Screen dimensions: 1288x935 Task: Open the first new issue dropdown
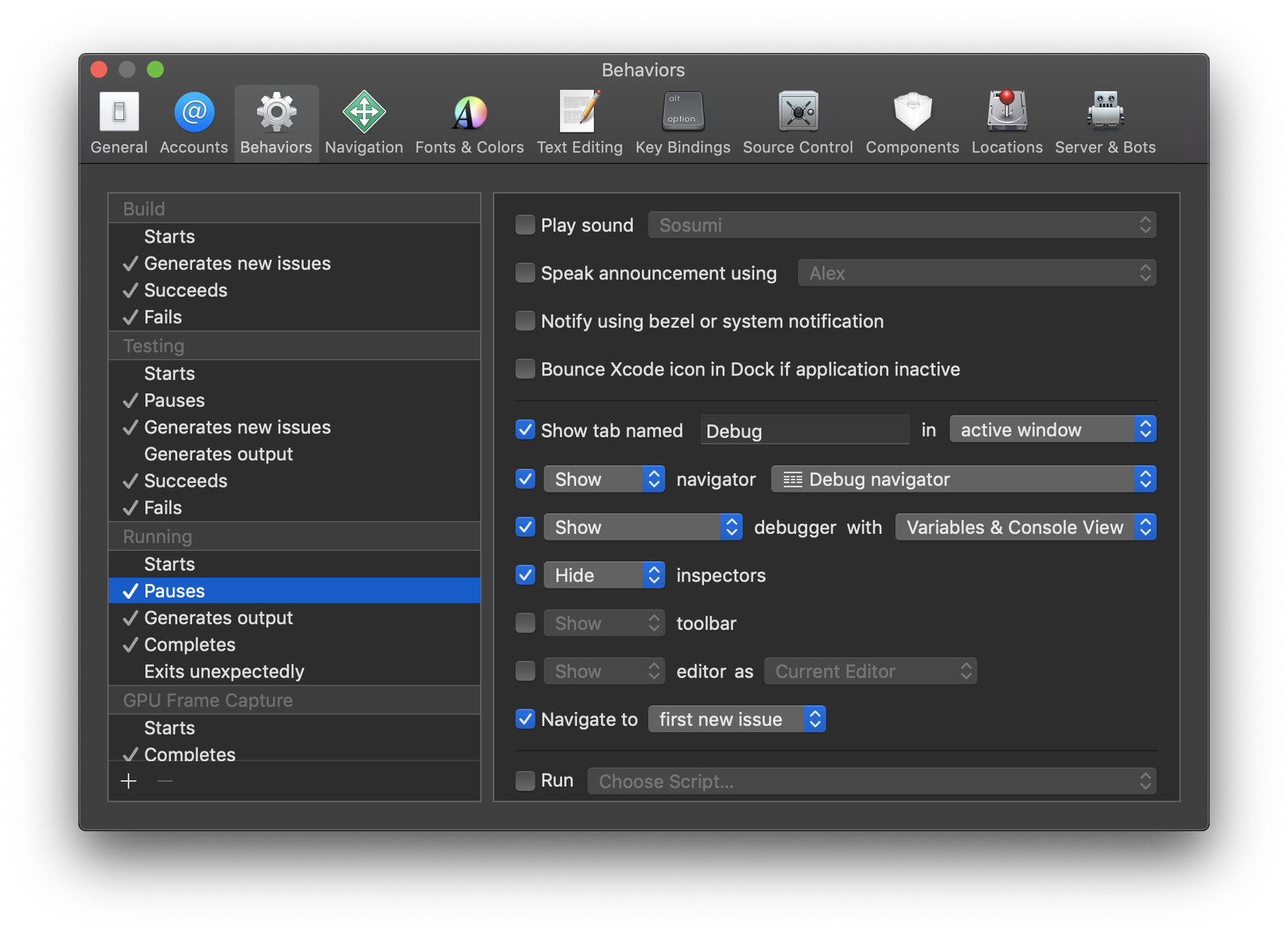(736, 720)
